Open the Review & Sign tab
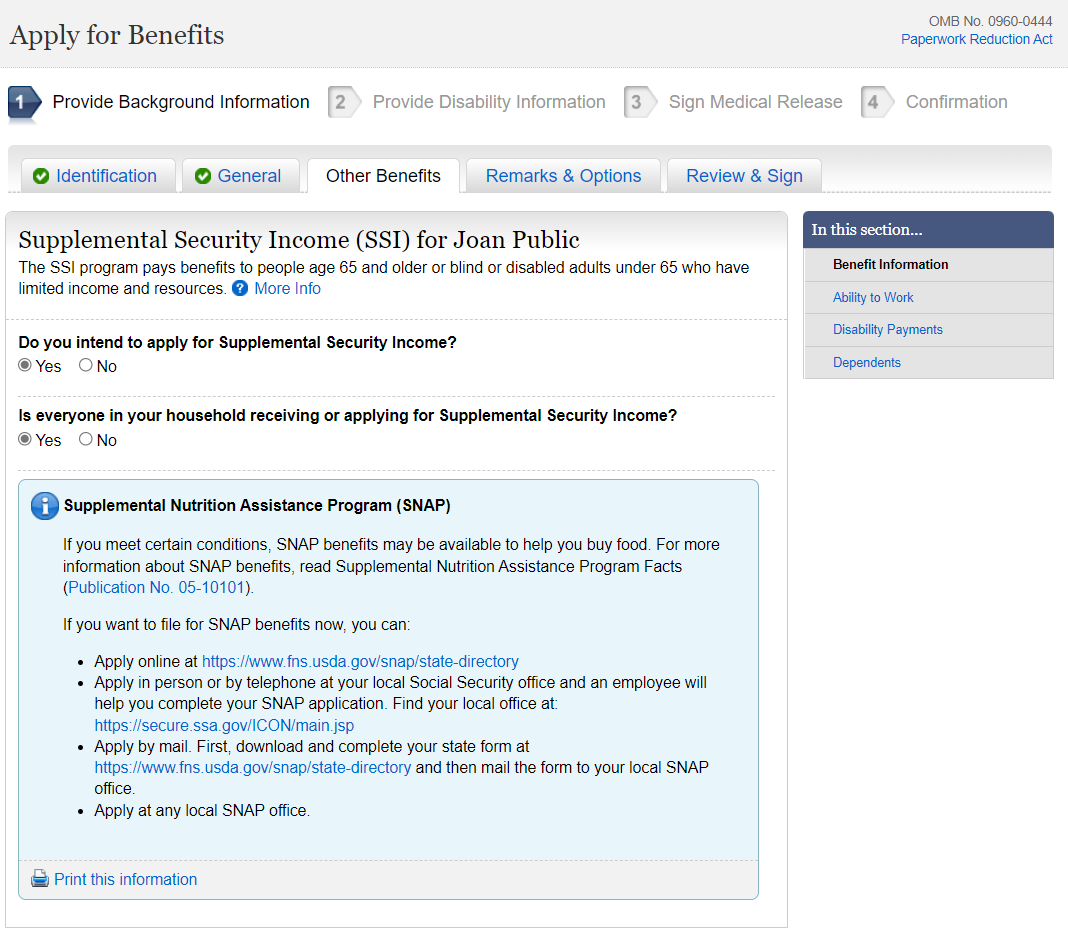1068x931 pixels. pos(744,176)
